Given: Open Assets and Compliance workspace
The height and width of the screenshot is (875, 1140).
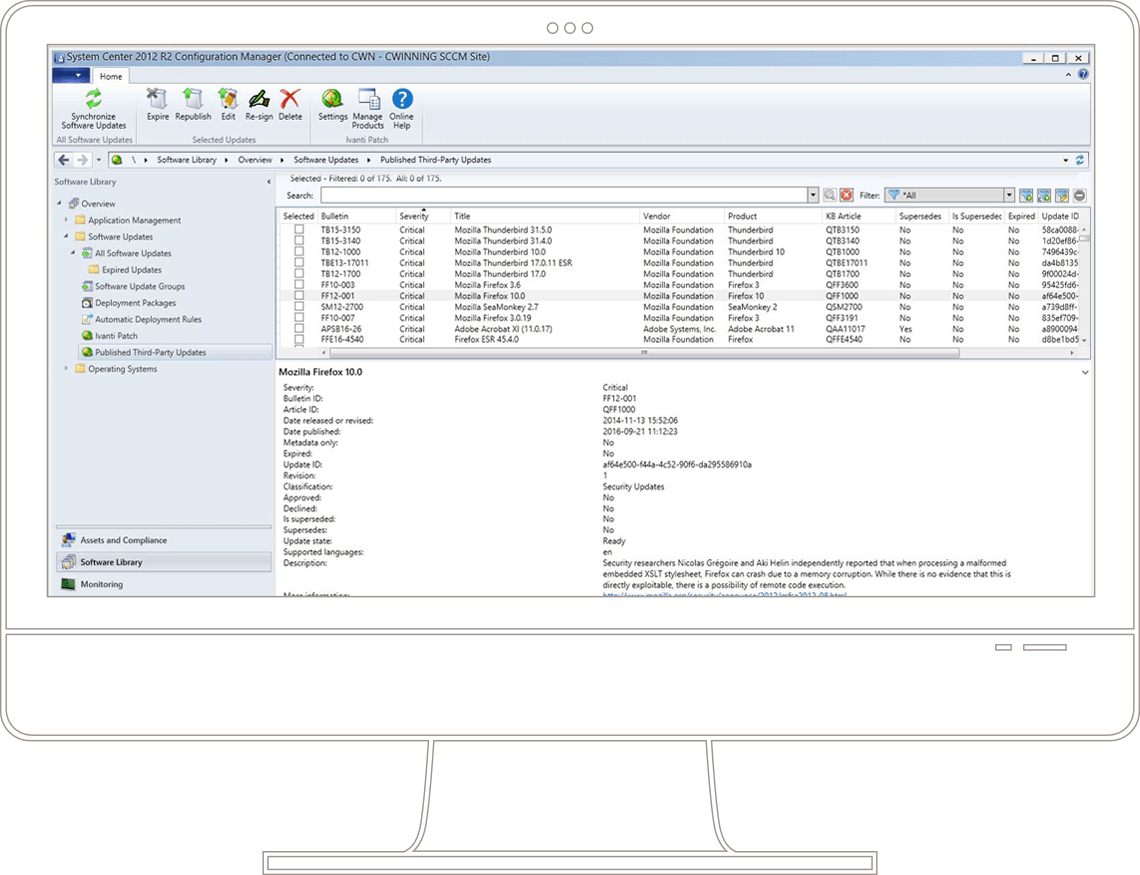Looking at the screenshot, I should click(x=164, y=540).
